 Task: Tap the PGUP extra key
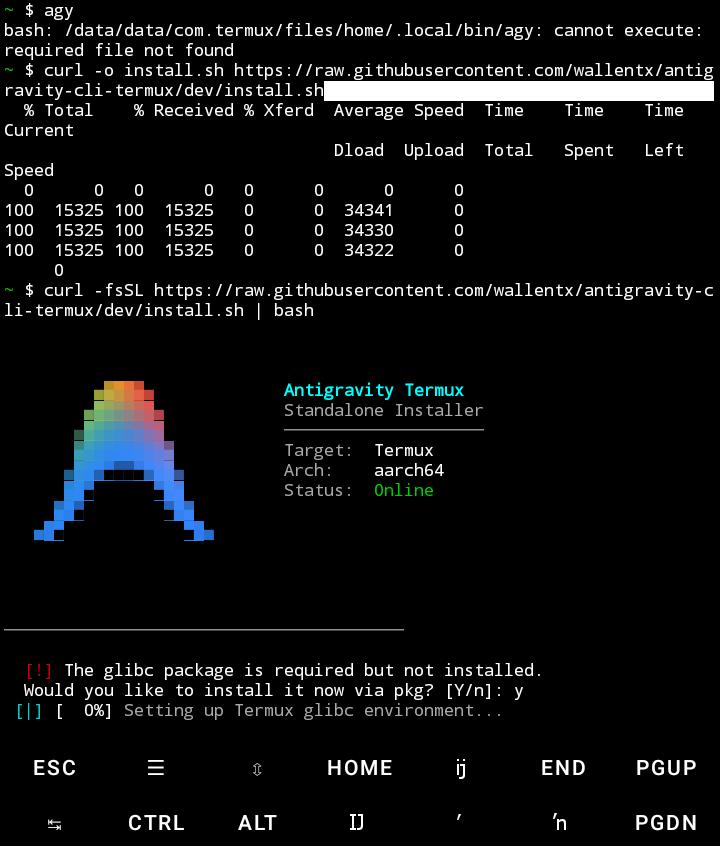tap(666, 767)
